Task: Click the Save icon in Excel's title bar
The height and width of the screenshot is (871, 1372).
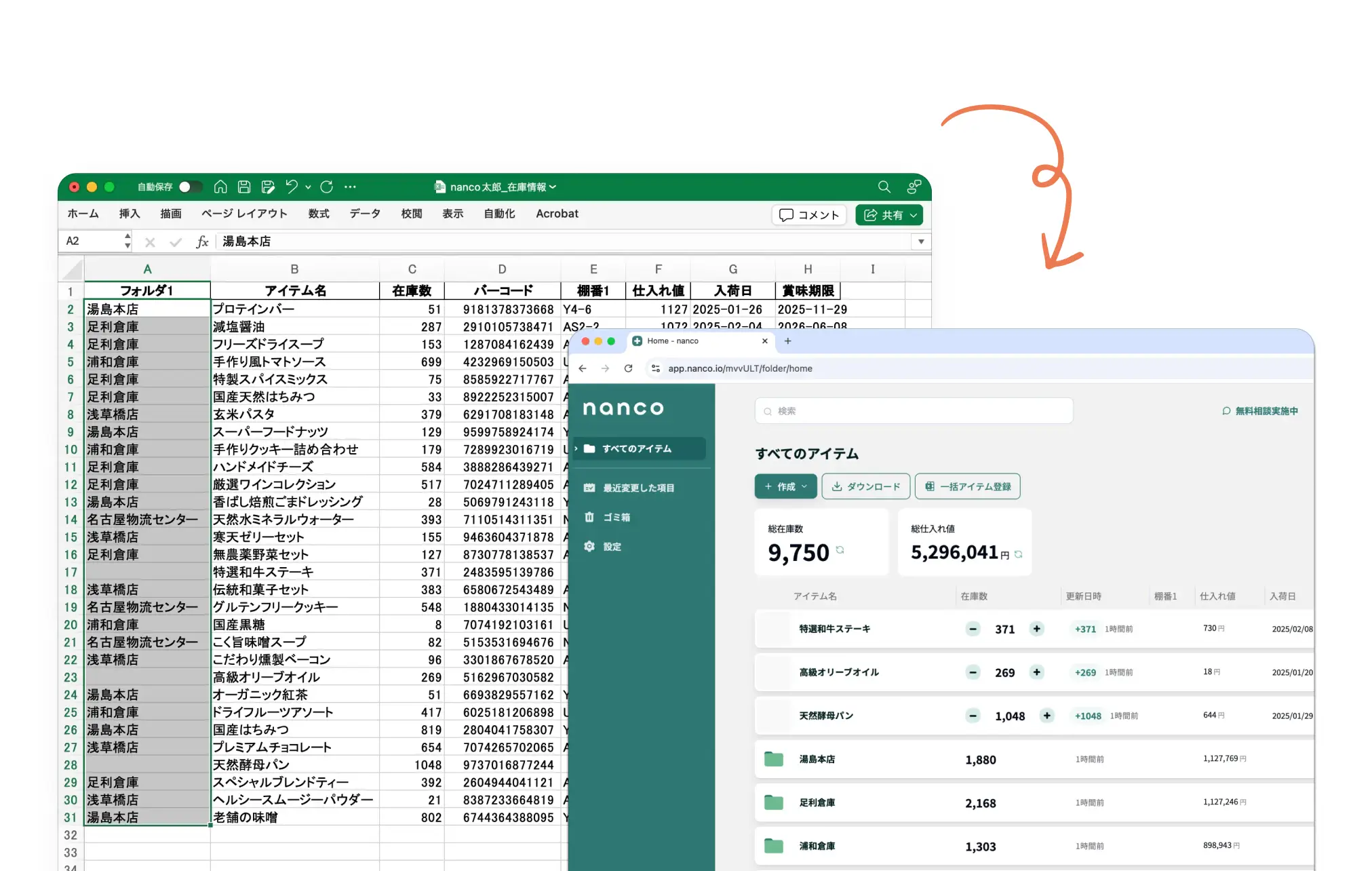Action: (x=244, y=187)
